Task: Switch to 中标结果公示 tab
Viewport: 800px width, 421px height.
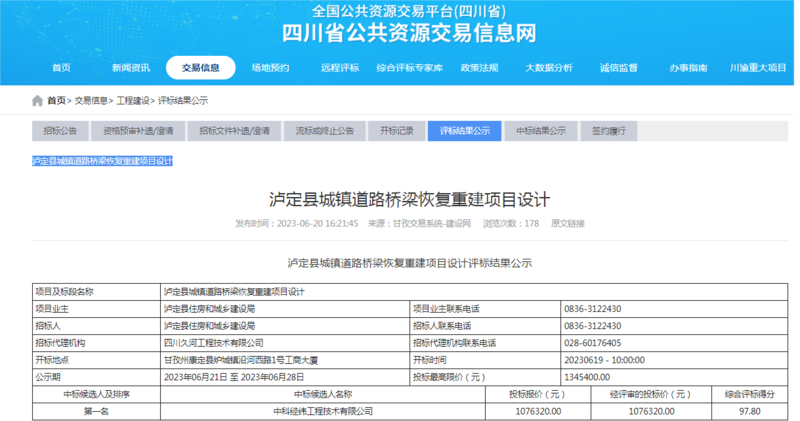Action: click(541, 131)
